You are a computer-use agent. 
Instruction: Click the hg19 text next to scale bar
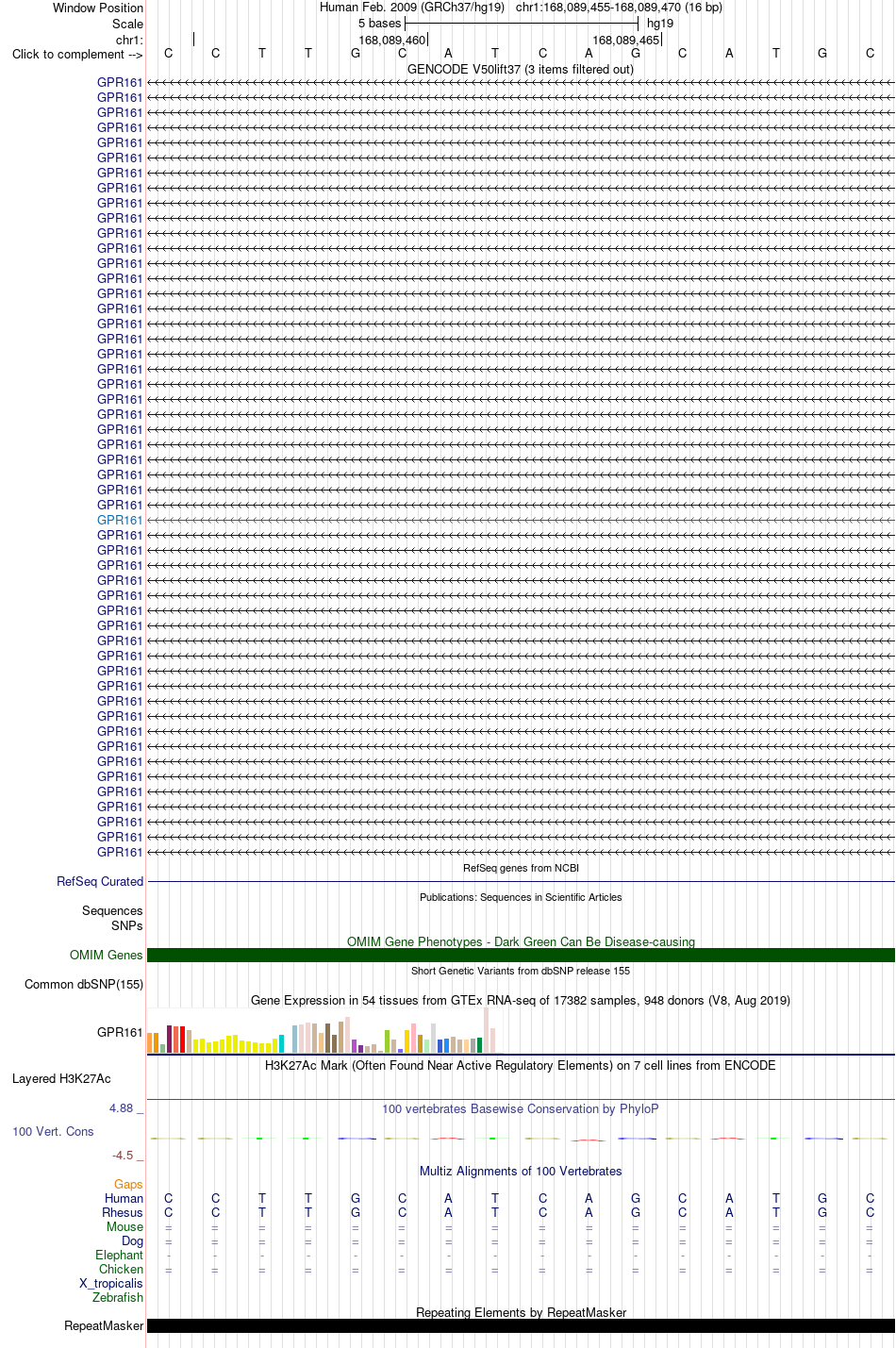tap(660, 23)
